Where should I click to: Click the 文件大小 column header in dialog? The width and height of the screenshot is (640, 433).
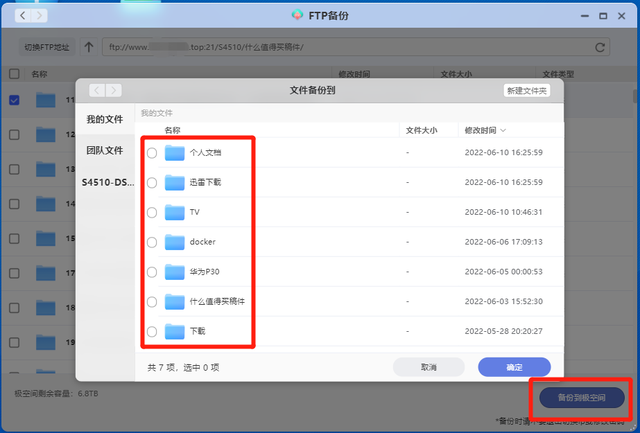point(422,131)
